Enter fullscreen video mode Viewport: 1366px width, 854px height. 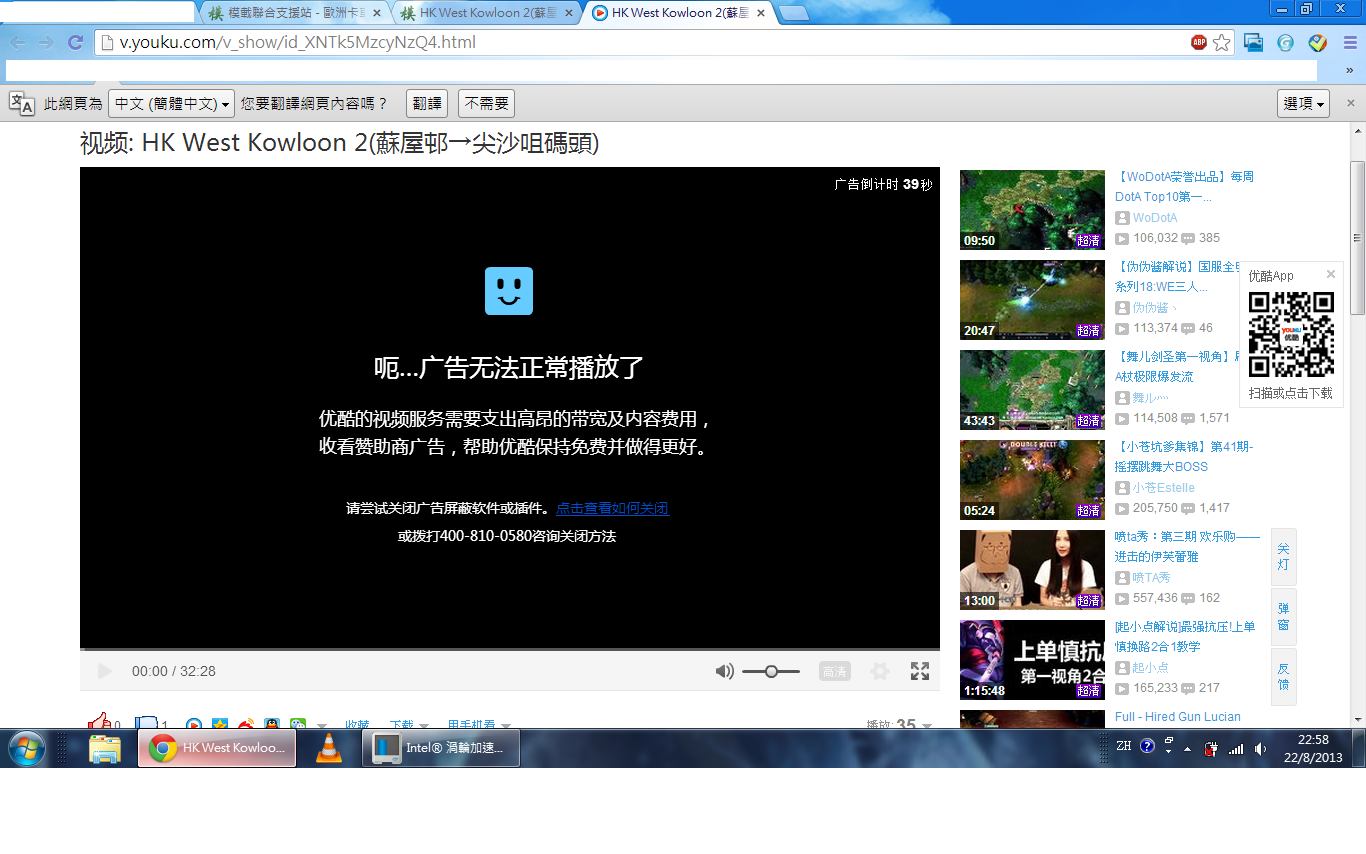920,671
